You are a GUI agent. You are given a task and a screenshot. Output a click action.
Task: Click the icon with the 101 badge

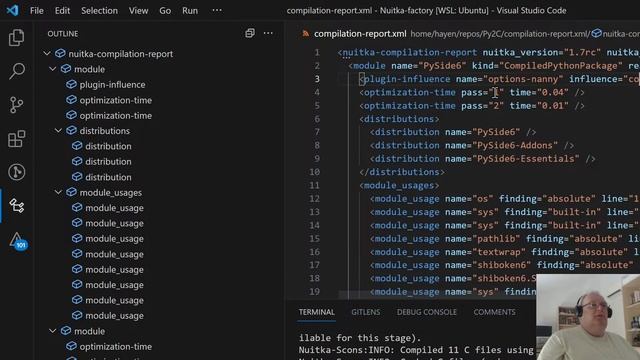click(x=17, y=240)
